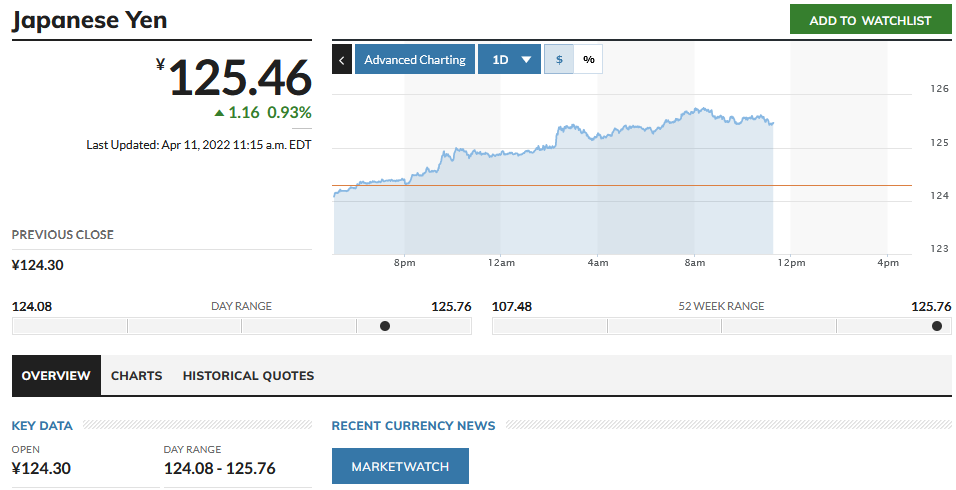Click the Day Range slider dot
Screen dimensions: 956x490
pos(385,326)
